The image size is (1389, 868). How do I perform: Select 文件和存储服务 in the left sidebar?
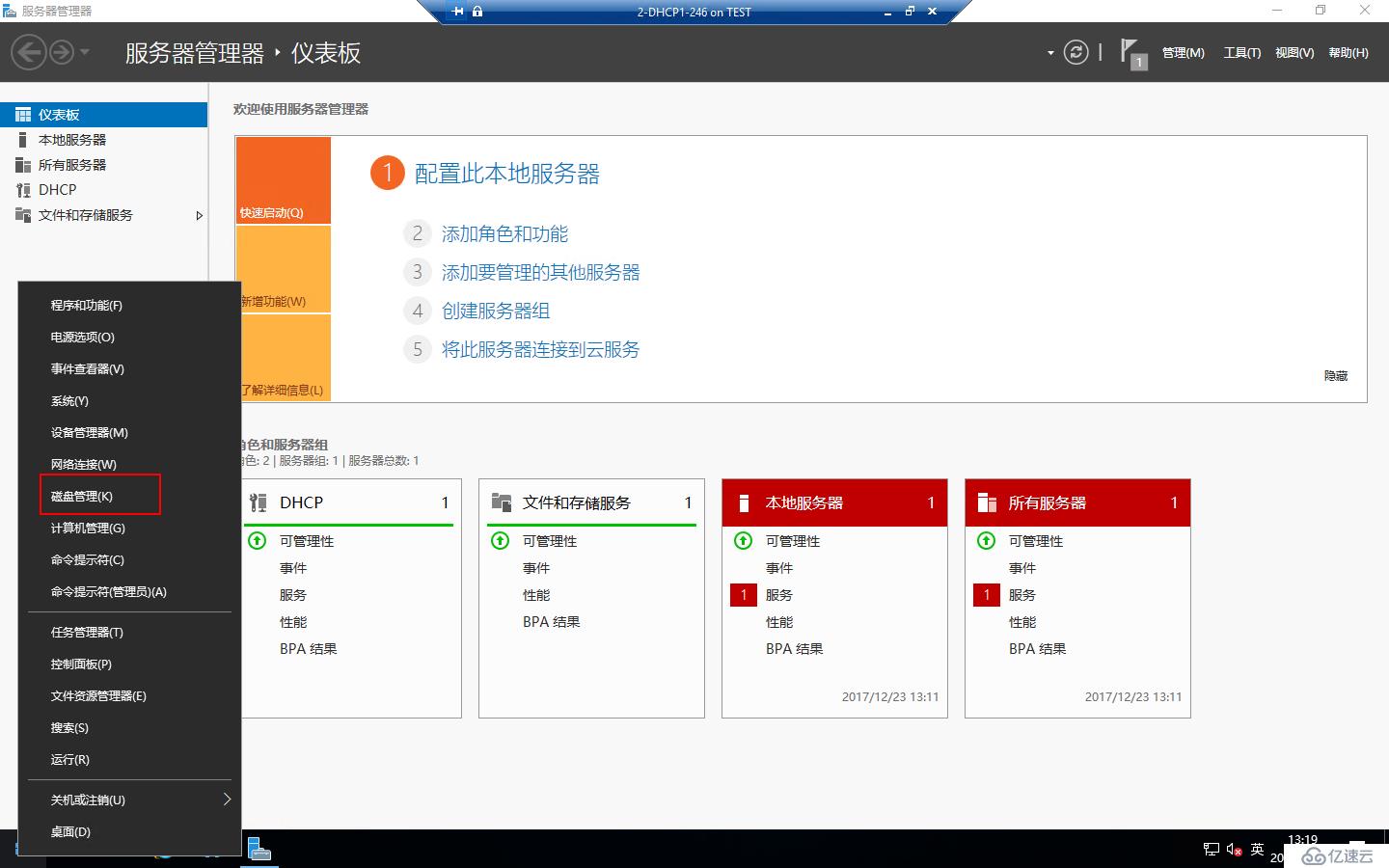[103, 215]
